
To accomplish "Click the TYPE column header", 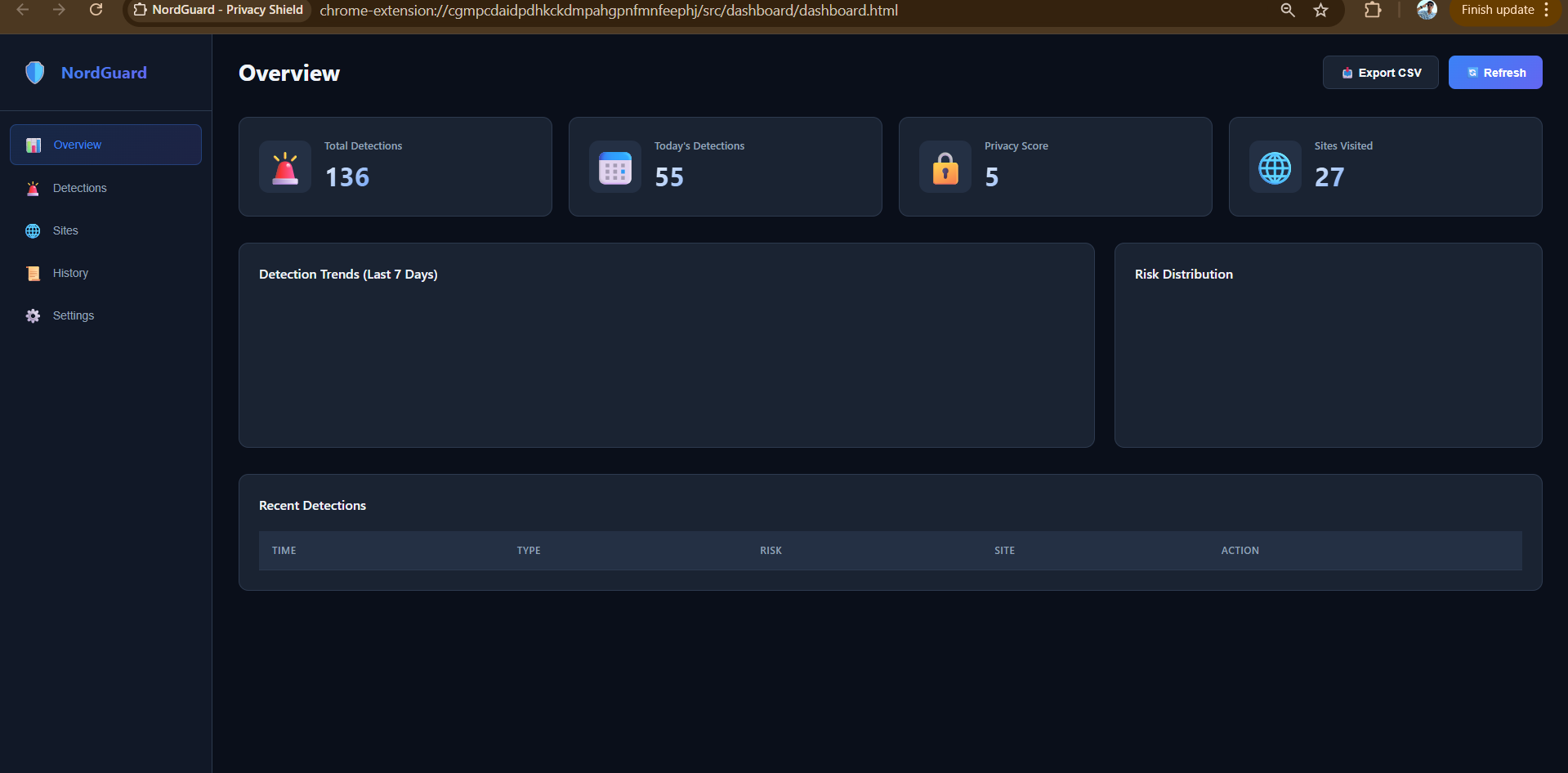I will (x=529, y=551).
